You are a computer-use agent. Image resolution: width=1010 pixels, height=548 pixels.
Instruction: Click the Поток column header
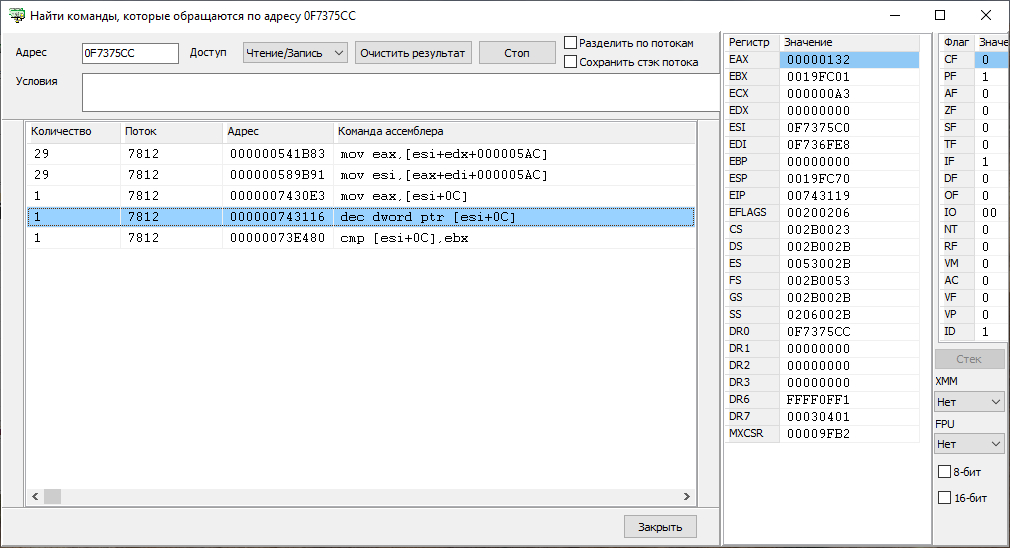pos(171,131)
